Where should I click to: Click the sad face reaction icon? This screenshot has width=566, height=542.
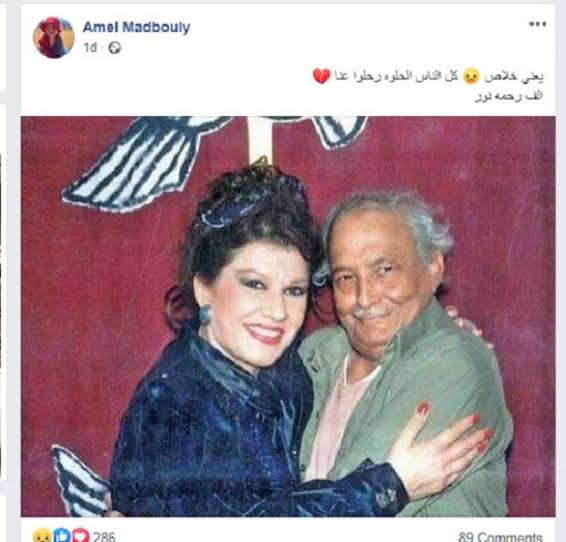(42, 535)
